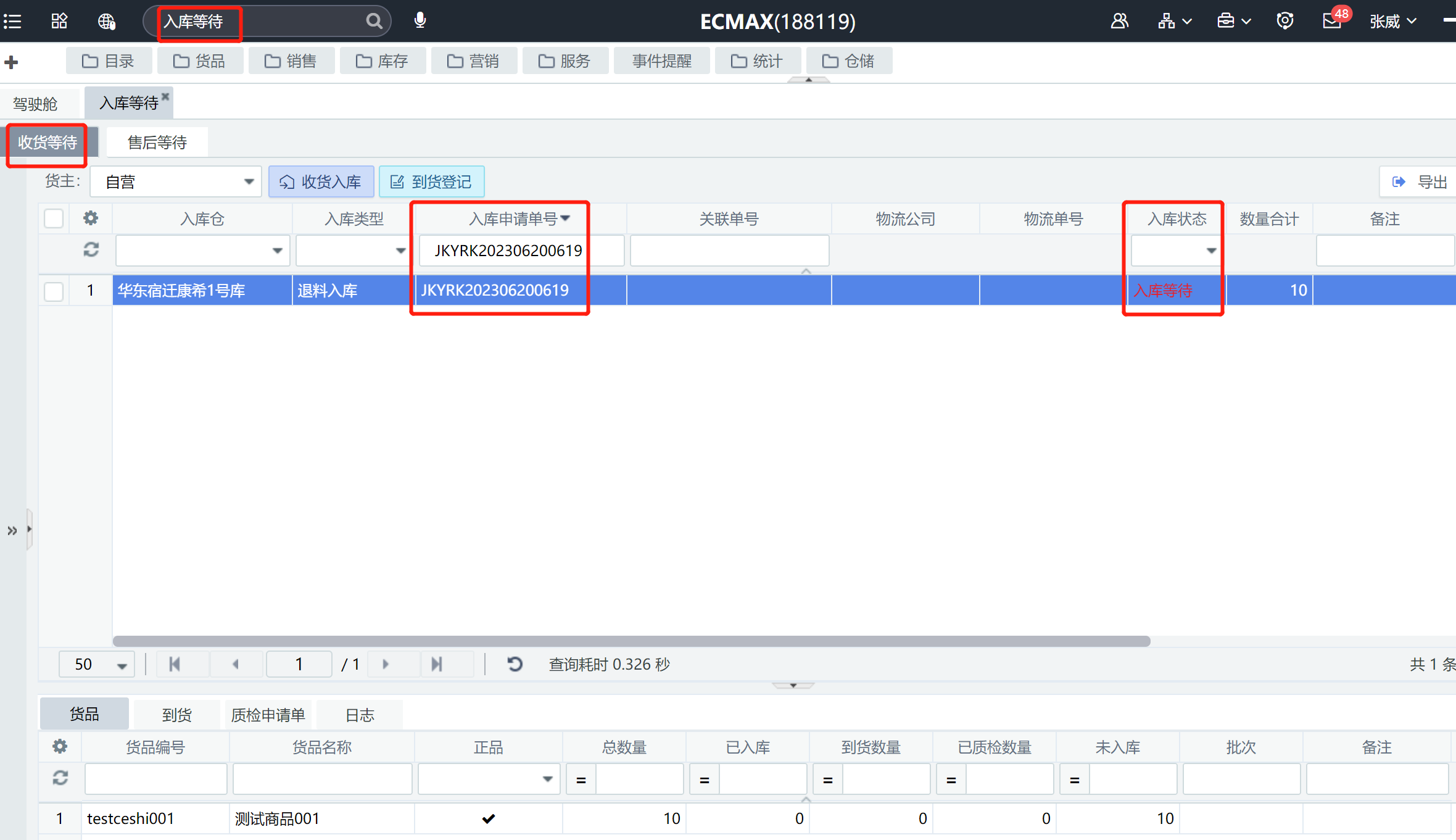
Task: Click the 到货登记 button
Action: click(x=431, y=181)
